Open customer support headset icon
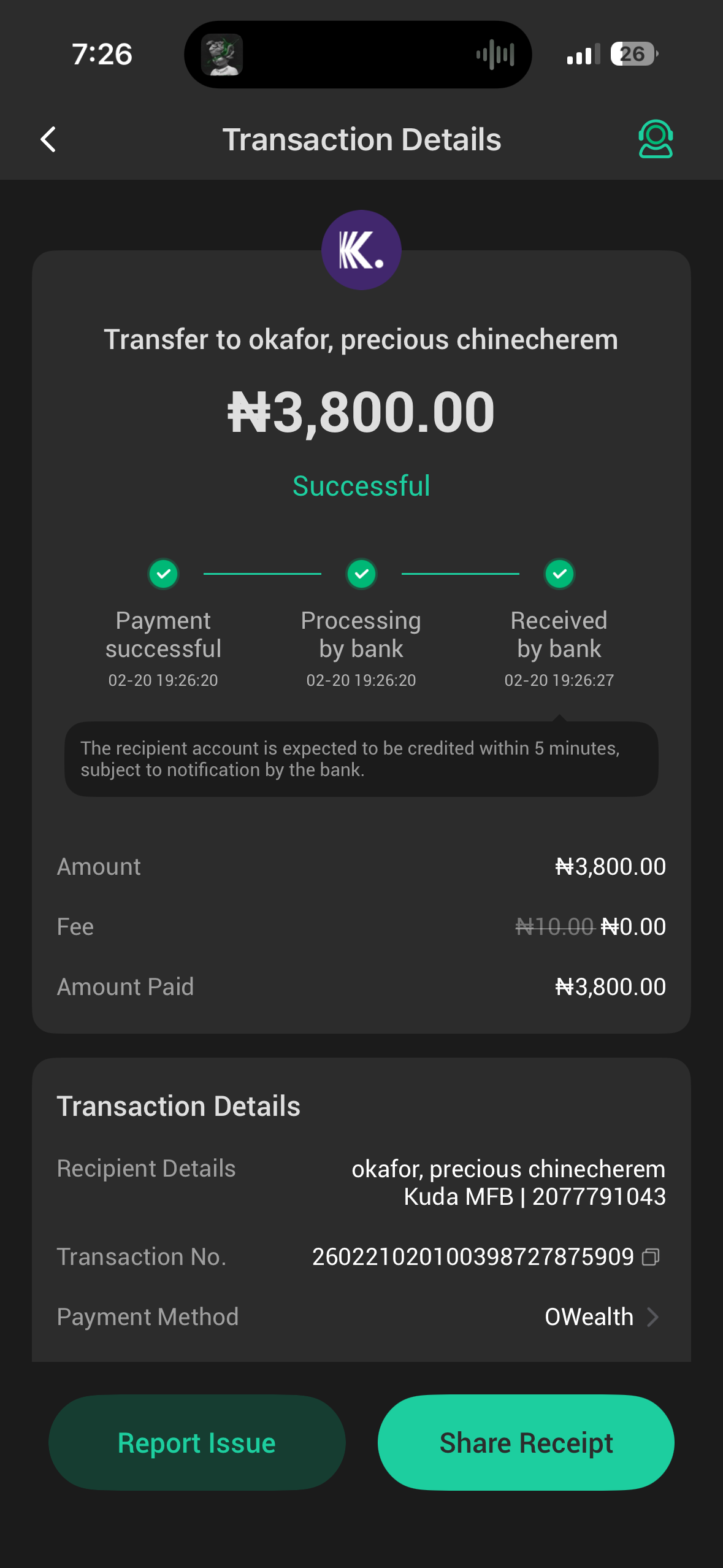 coord(656,139)
